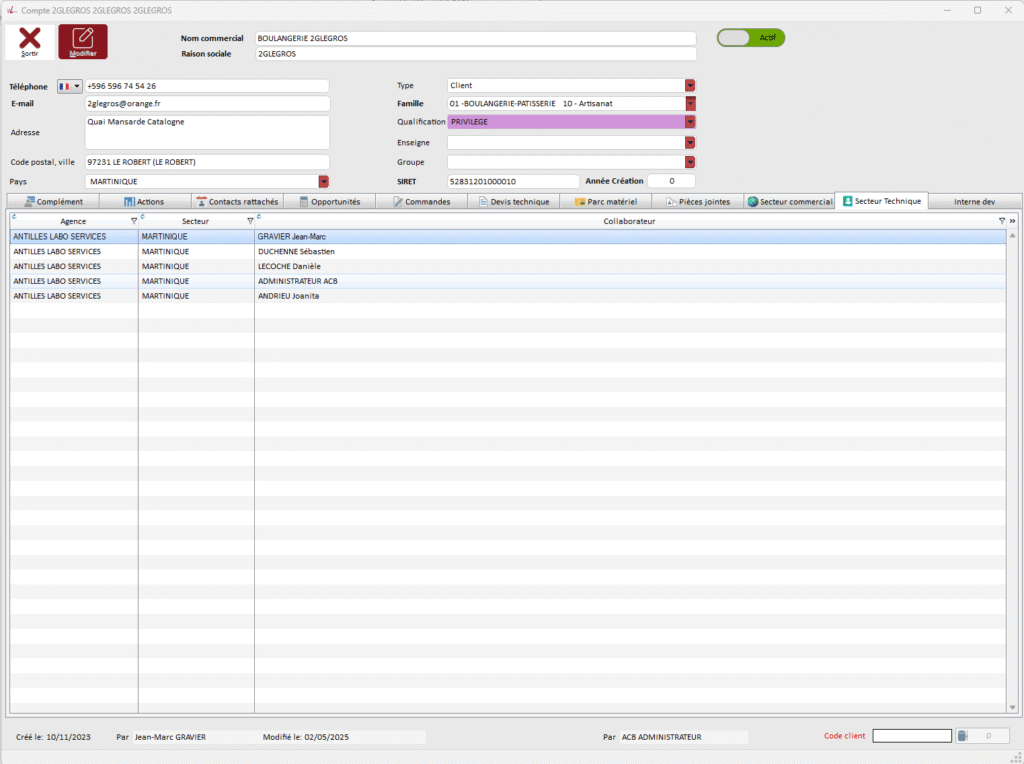The image size is (1024, 764).
Task: Click the Code client input field
Action: pyautogui.click(x=911, y=737)
